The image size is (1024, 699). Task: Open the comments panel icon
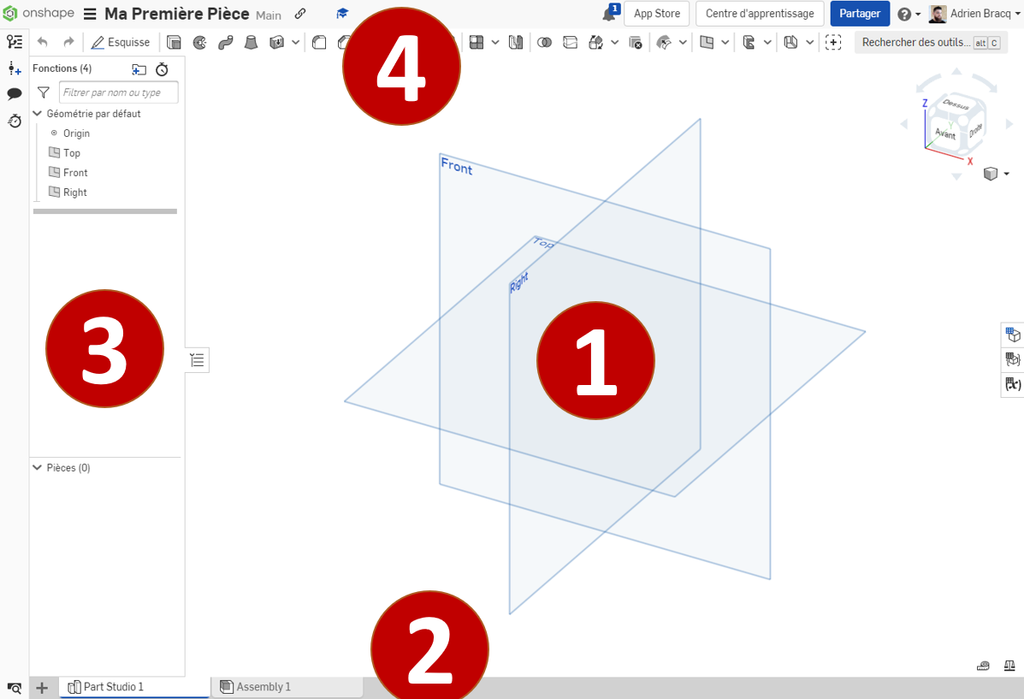15,94
